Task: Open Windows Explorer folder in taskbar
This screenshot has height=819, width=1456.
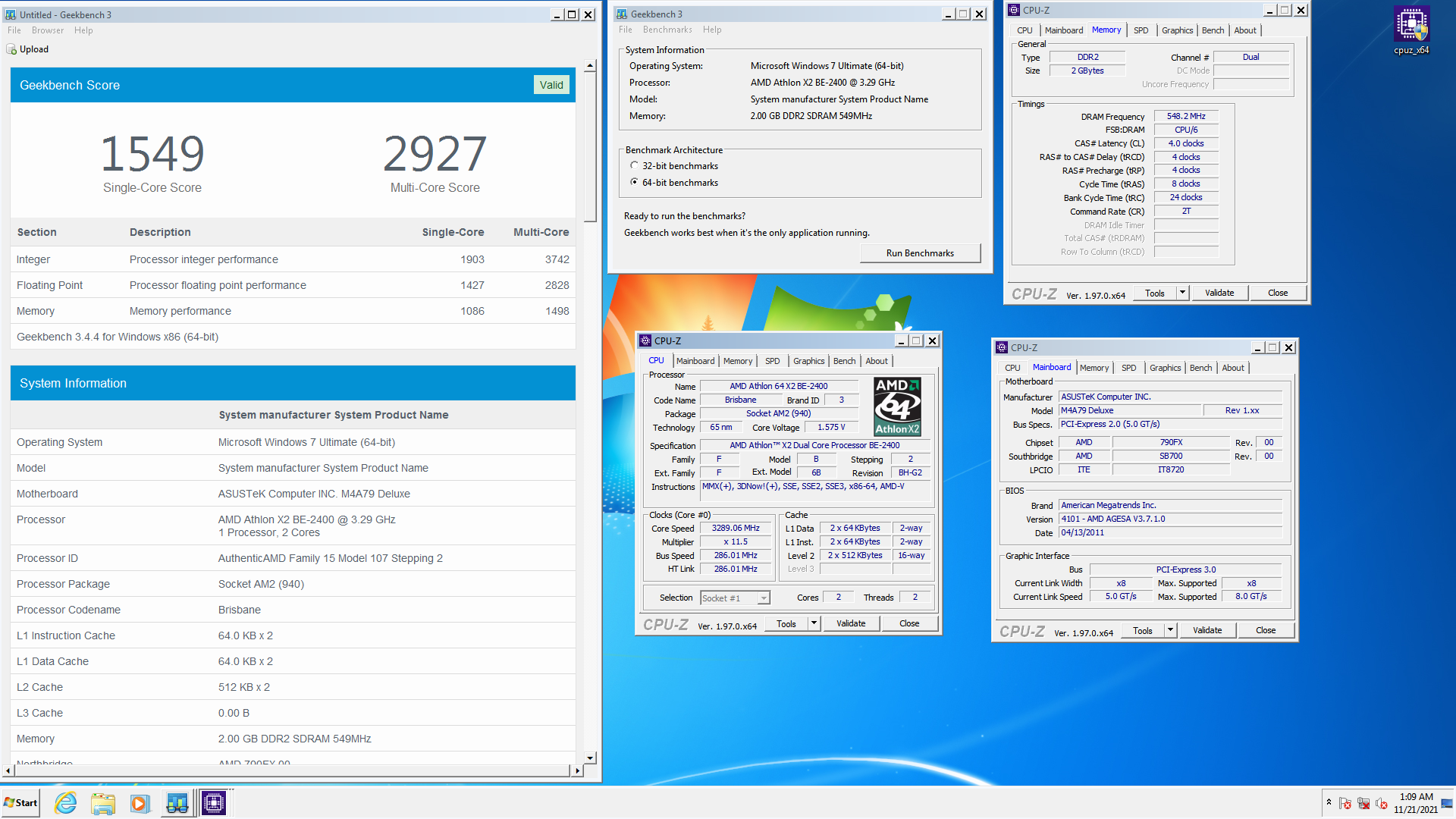Action: [x=103, y=803]
